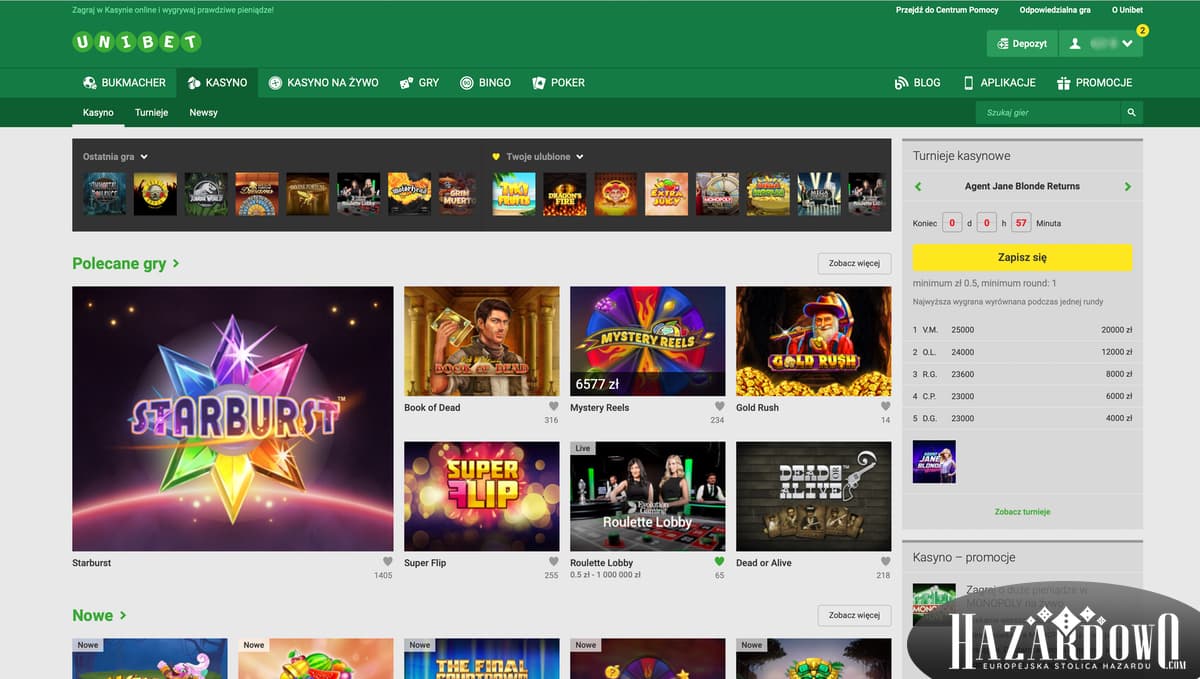Open Extra Juicy favorite game
The height and width of the screenshot is (679, 1200).
coord(667,194)
